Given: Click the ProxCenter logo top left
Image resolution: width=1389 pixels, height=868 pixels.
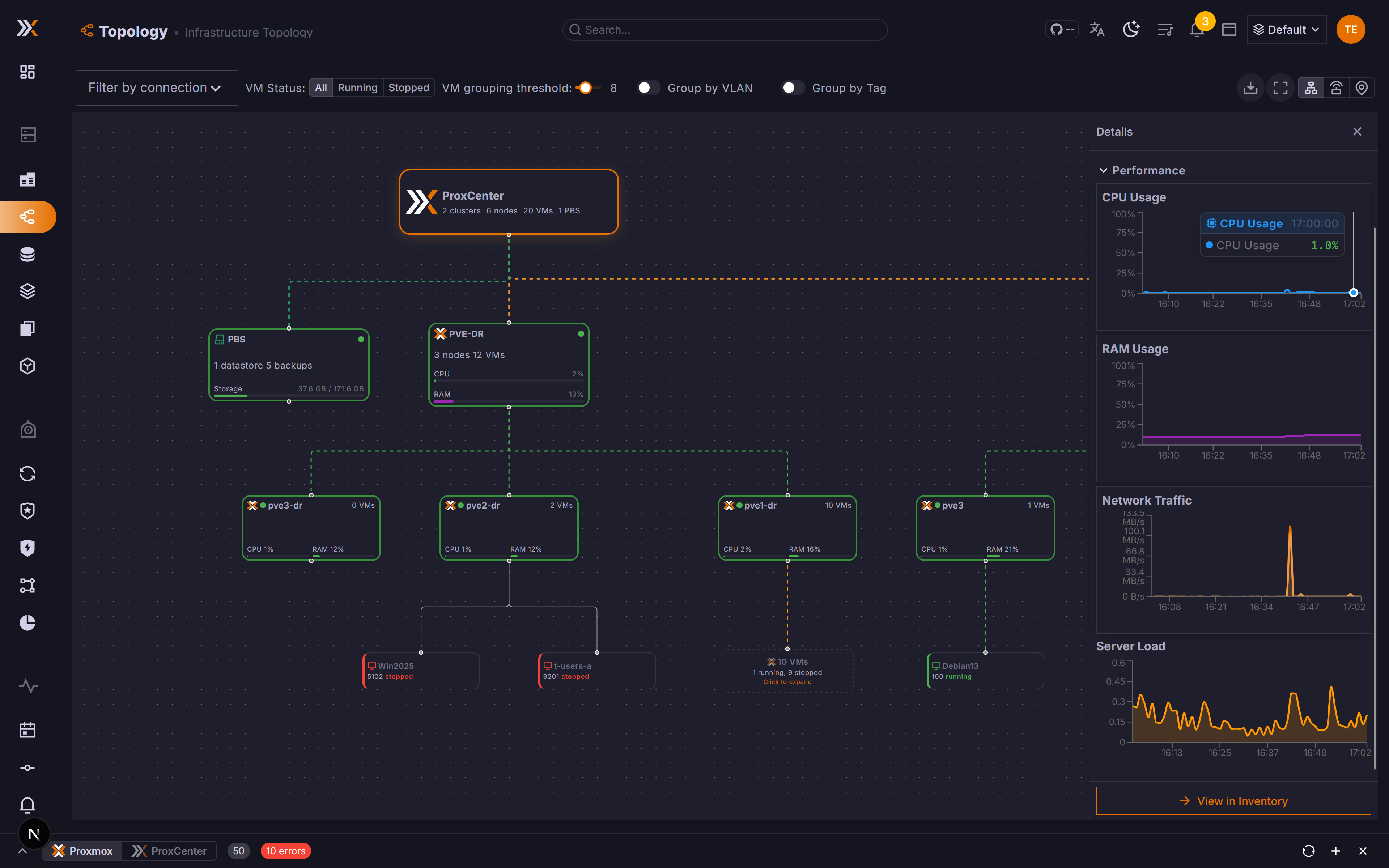Looking at the screenshot, I should point(27,28).
